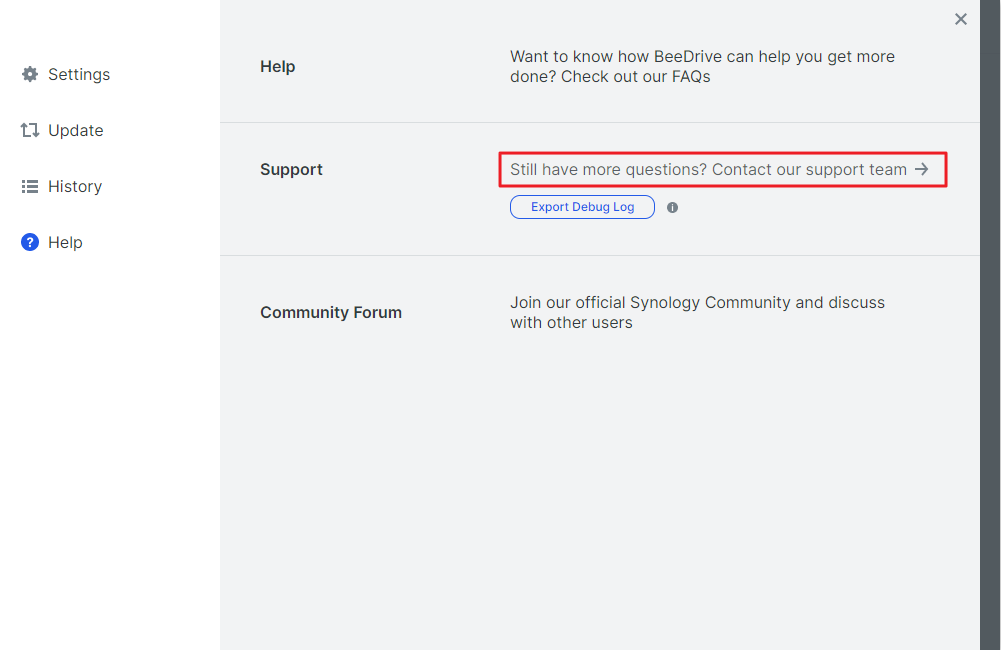1001x650 pixels.
Task: Open the Settings section label
Action: click(79, 75)
